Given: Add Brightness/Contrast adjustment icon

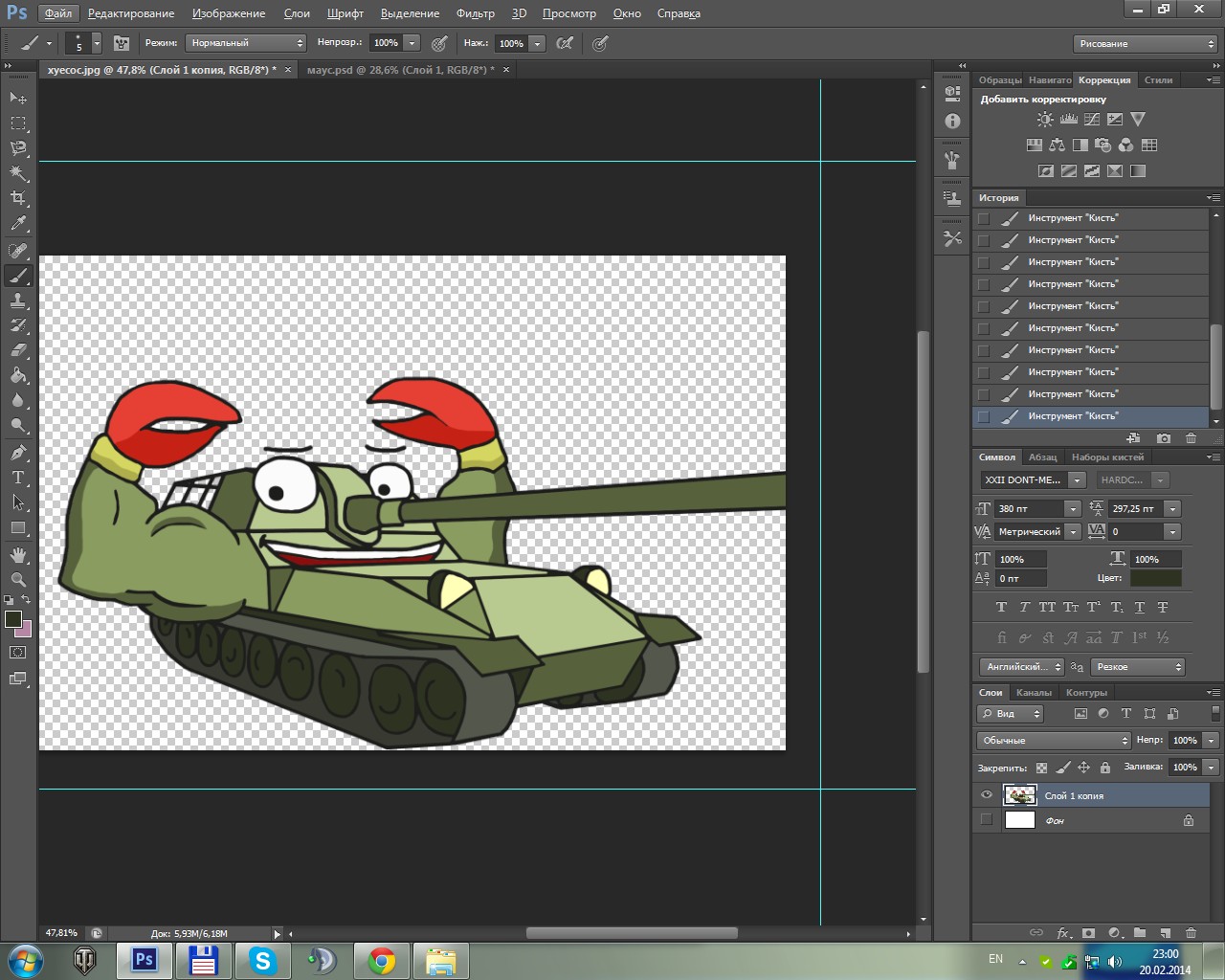Looking at the screenshot, I should (1045, 120).
